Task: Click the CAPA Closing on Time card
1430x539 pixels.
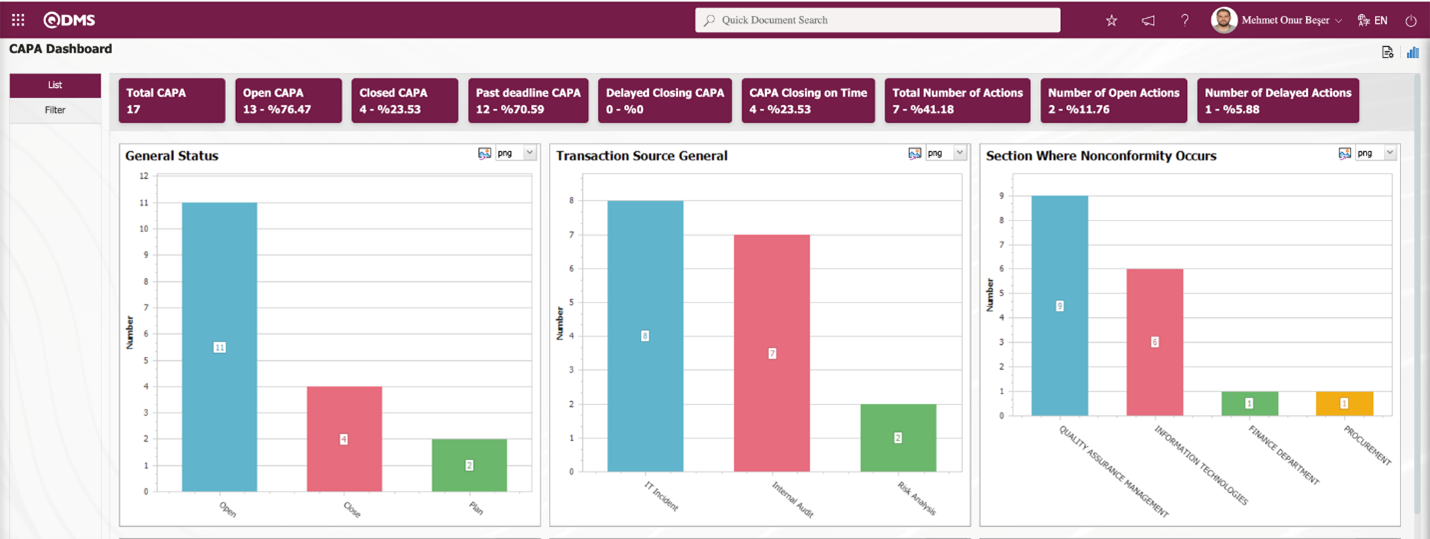Action: [808, 101]
